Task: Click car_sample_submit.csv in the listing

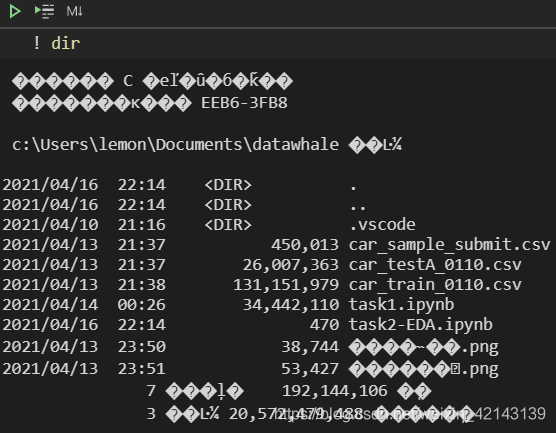Action: [449, 245]
